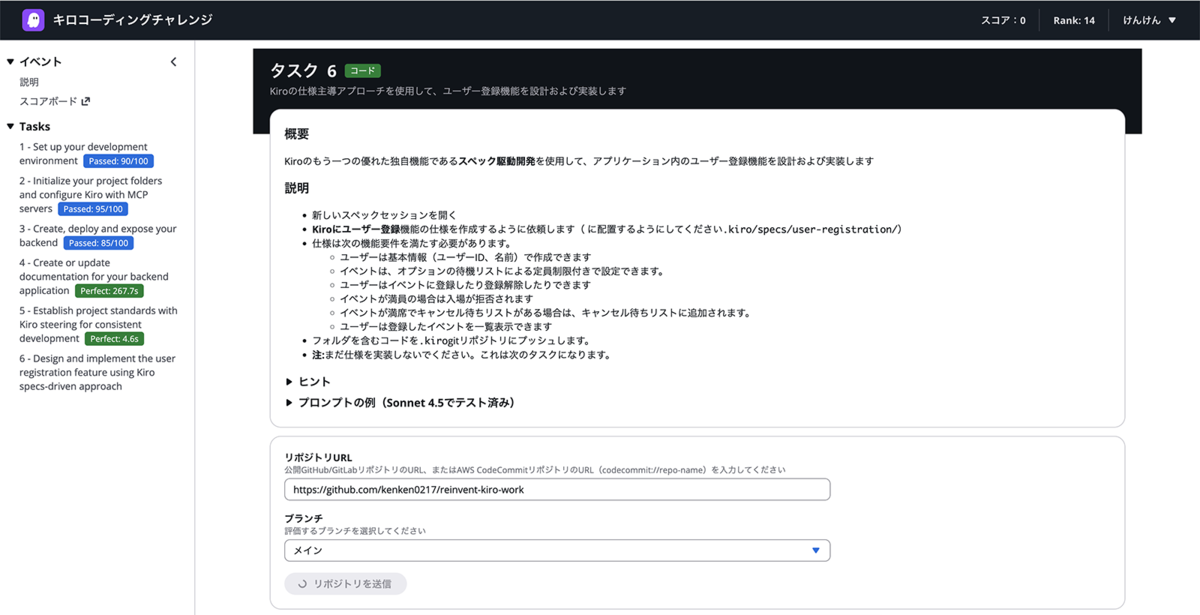Click the イベントが満員の場合は入場が拒否されます bullet

point(436,299)
